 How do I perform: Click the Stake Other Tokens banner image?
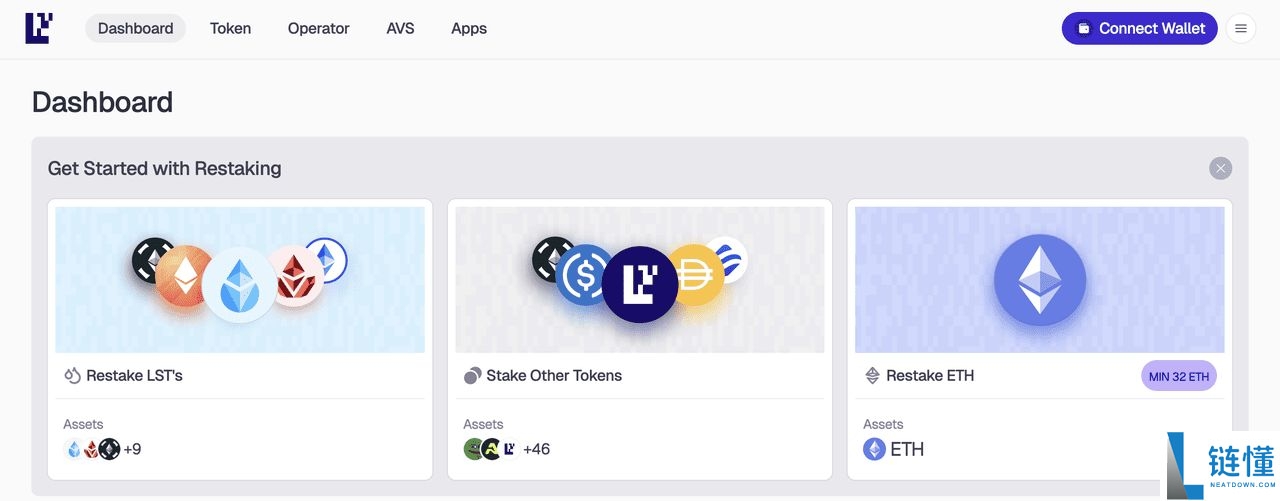point(640,279)
